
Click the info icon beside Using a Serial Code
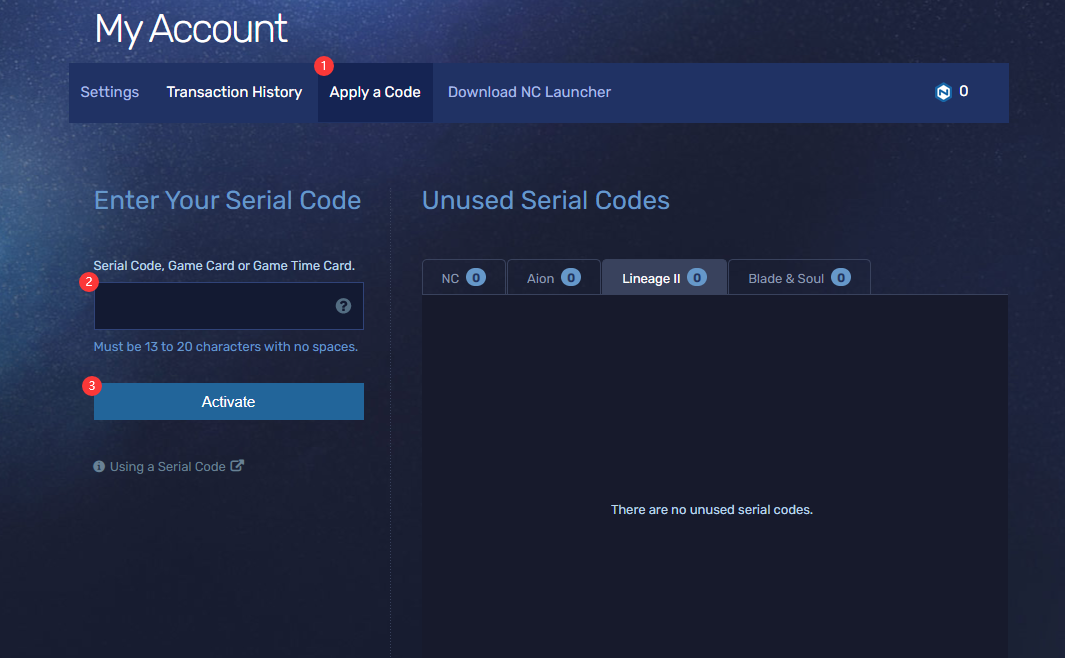(x=99, y=467)
